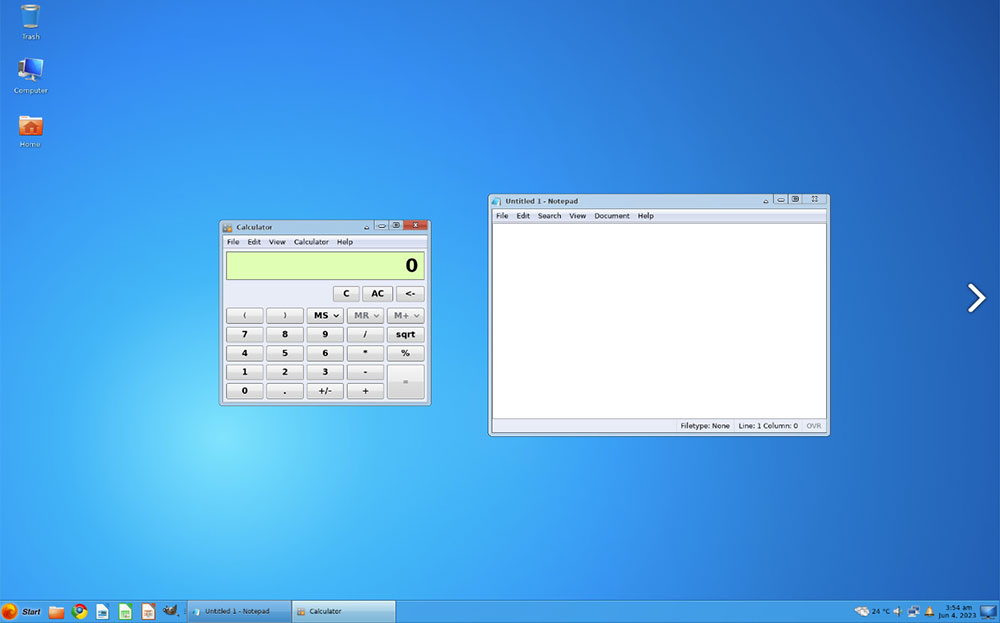Open the Calculator menu in the Calculator app

311,241
